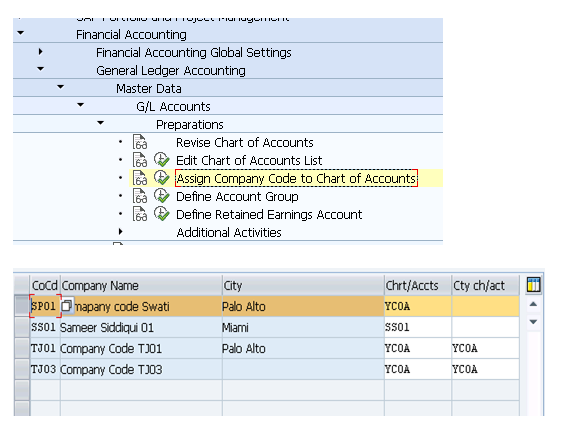
Task: Collapse the General Ledger Accounting node
Action: [x=41, y=69]
